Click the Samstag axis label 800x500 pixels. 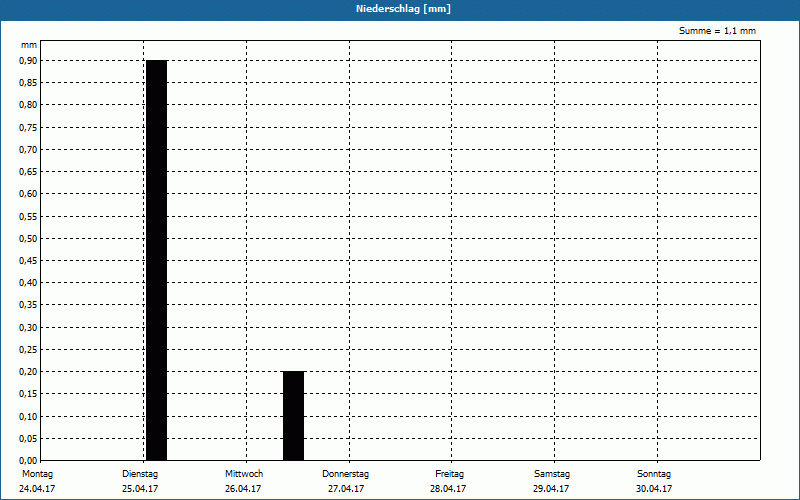[552, 474]
